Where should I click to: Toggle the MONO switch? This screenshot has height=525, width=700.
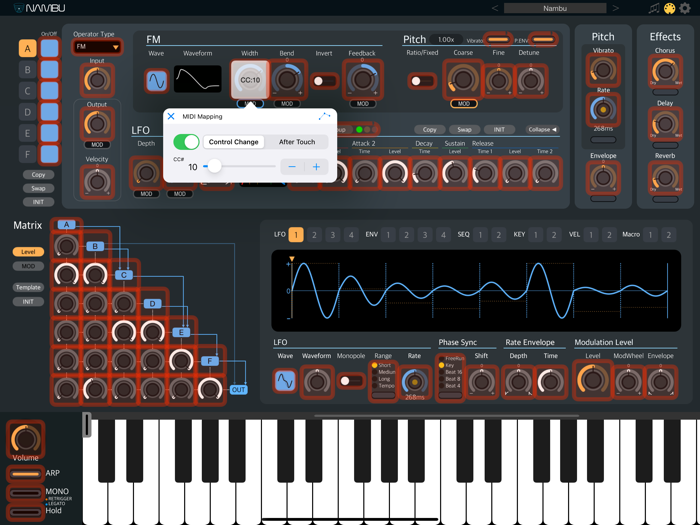[25, 493]
